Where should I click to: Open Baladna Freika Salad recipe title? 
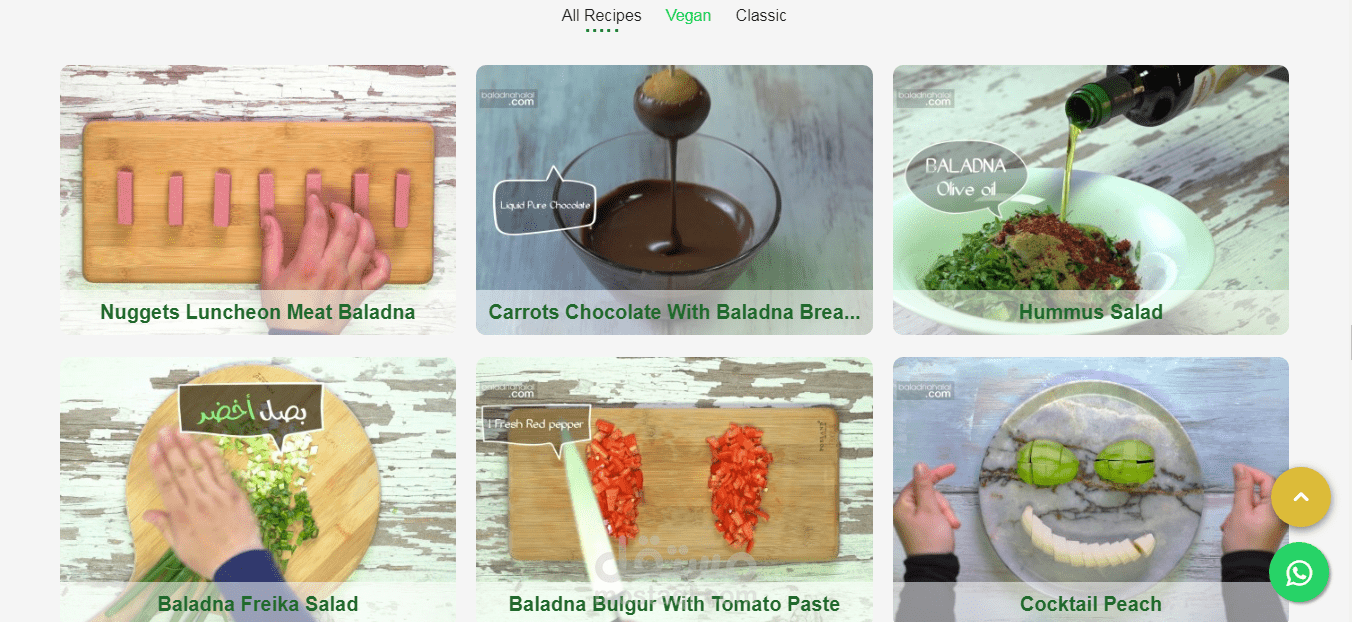(257, 604)
